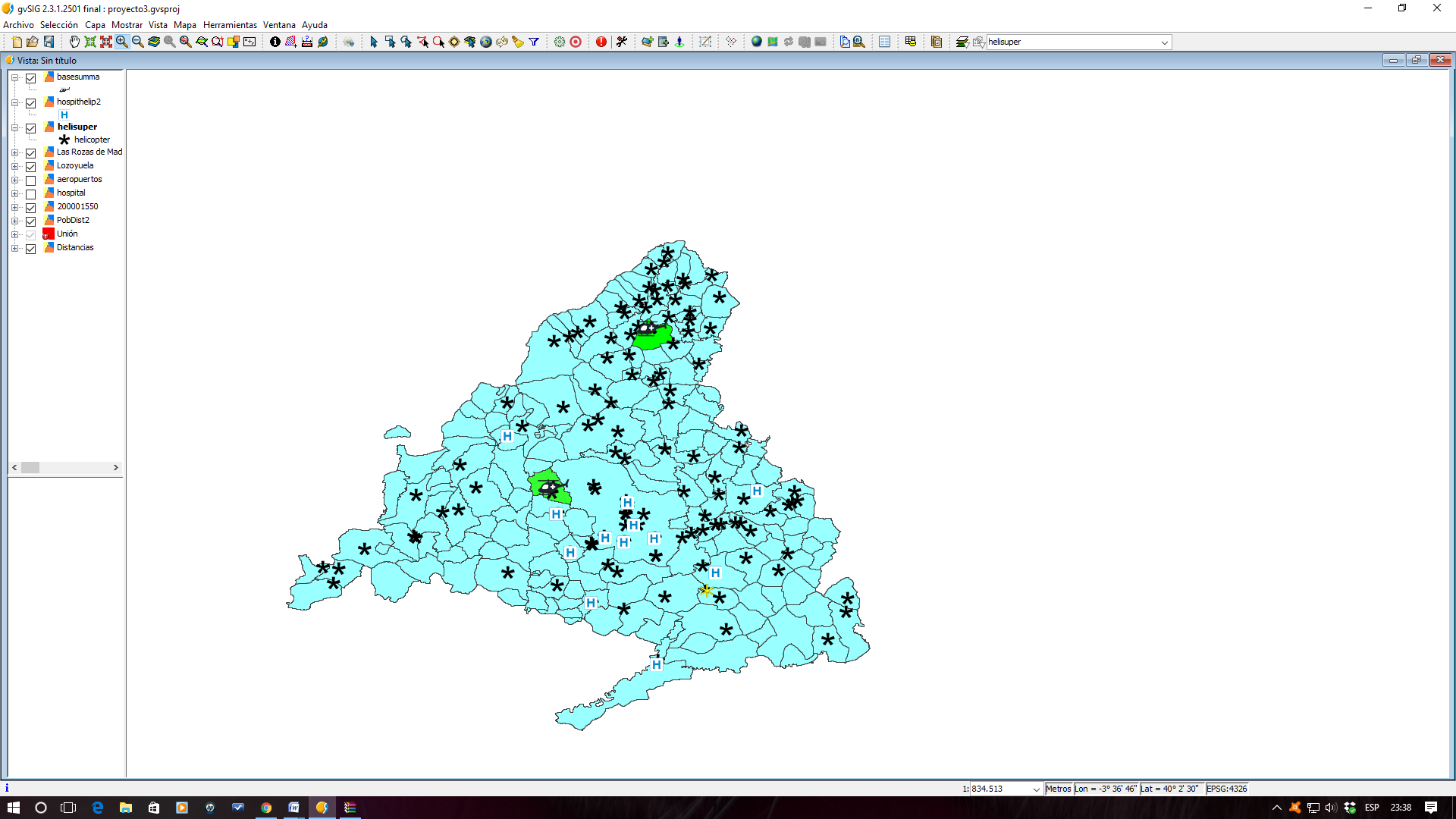Open the wrench and screwdriver preferences icon
Viewport: 1456px width, 819px height.
coord(622,42)
